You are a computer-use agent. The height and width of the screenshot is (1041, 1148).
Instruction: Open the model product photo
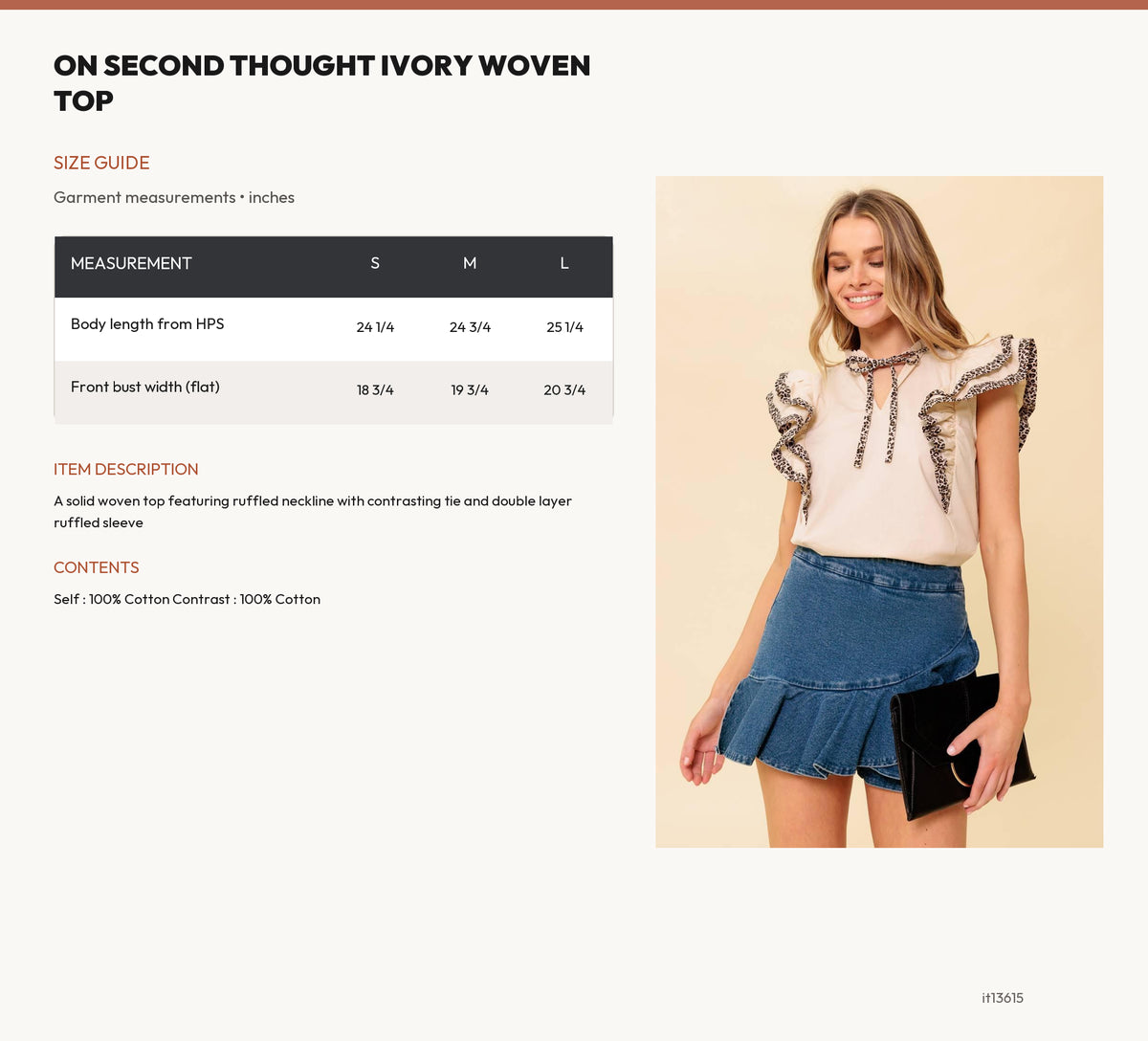point(879,512)
